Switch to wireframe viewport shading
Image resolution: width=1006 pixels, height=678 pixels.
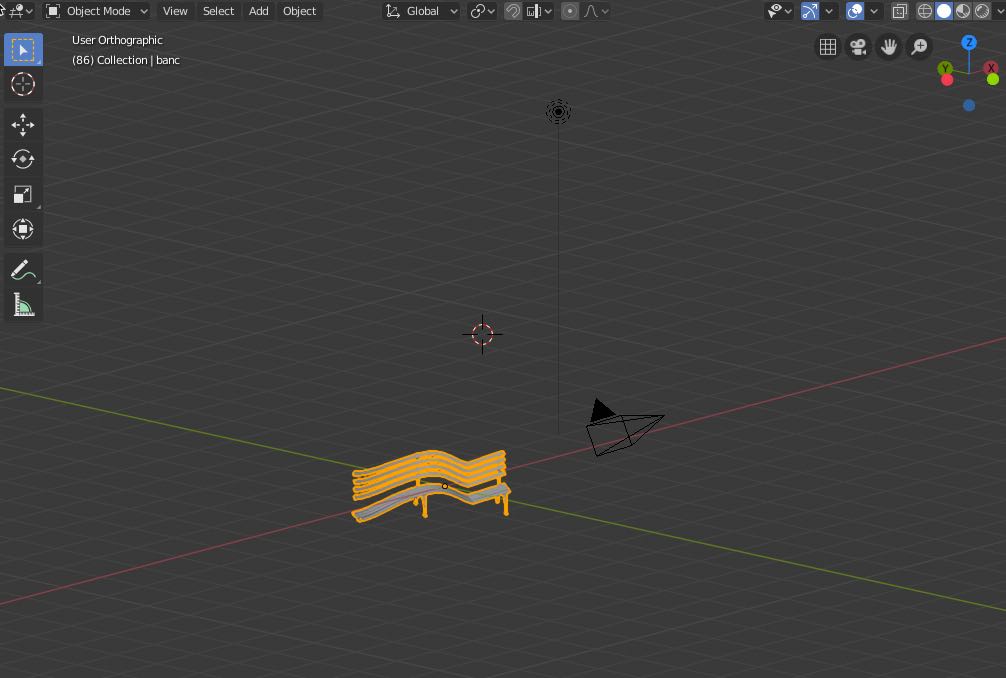(925, 11)
